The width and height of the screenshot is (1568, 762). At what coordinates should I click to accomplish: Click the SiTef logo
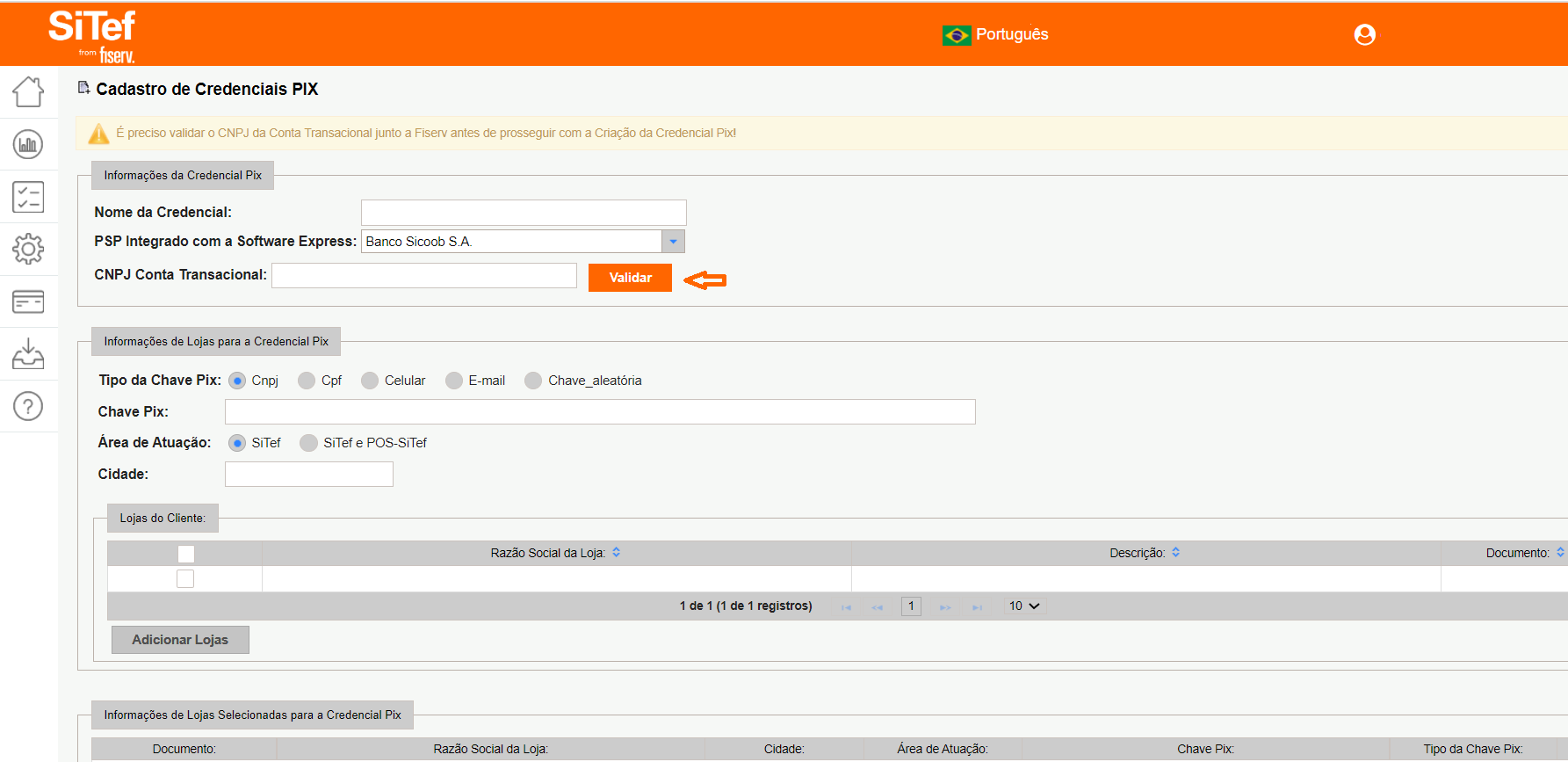pyautogui.click(x=91, y=36)
